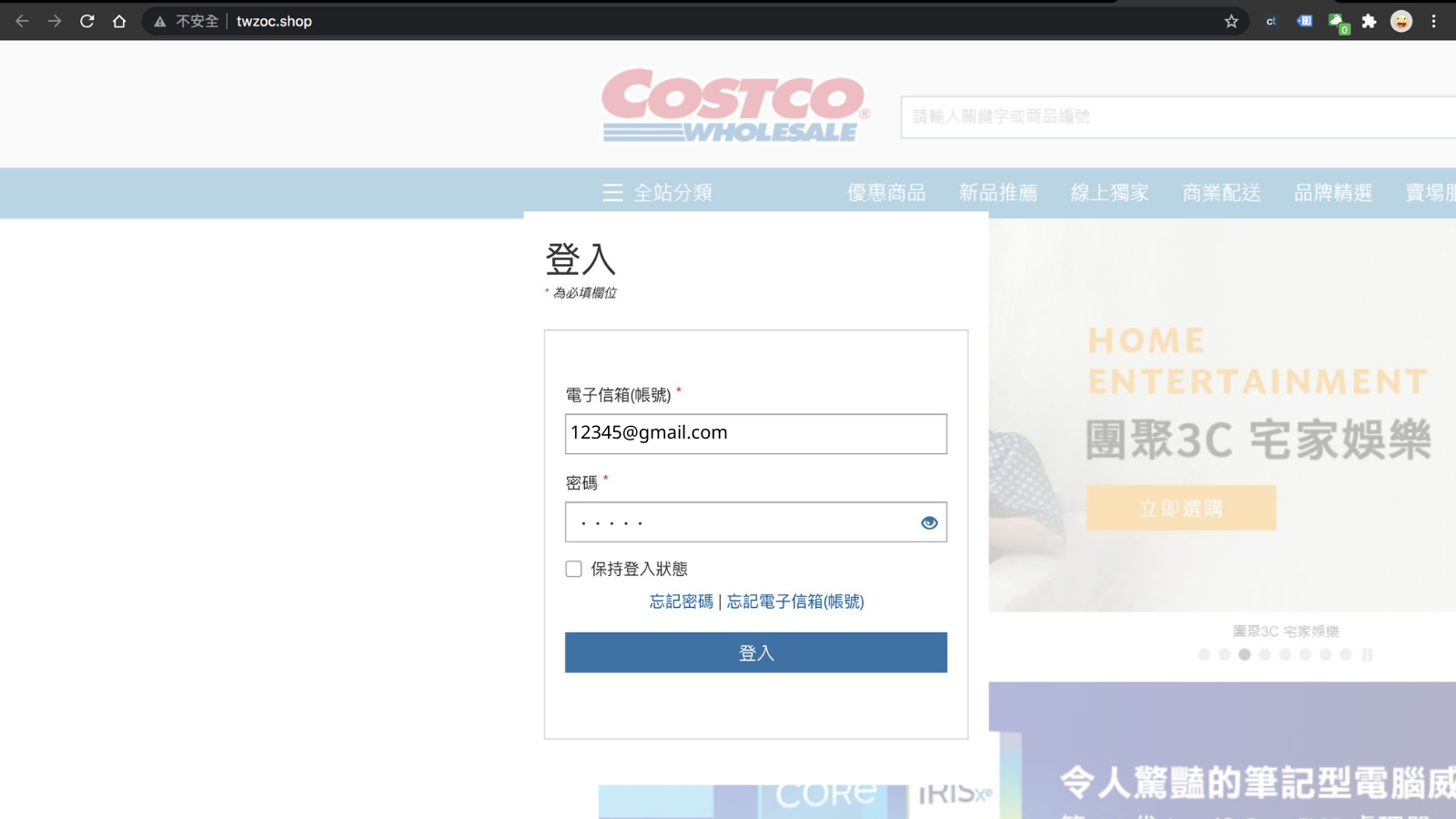Click the email field with 12345@gmail.com
This screenshot has height=819, width=1456.
point(756,434)
